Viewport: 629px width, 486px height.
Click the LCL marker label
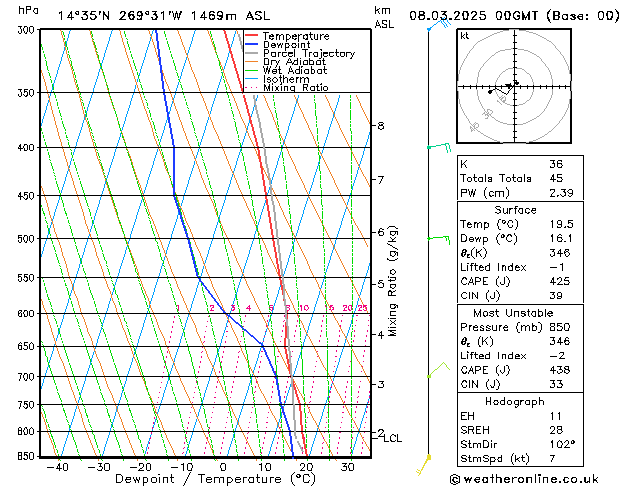[x=393, y=438]
